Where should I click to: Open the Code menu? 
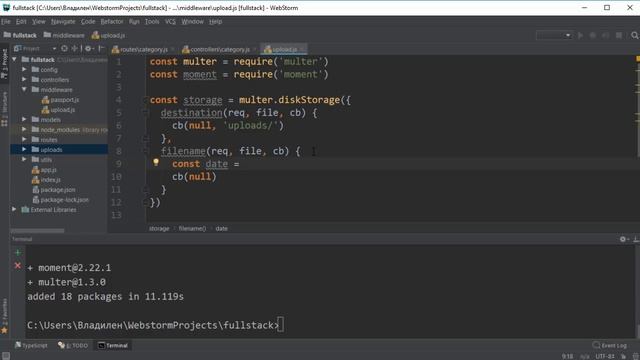88,22
